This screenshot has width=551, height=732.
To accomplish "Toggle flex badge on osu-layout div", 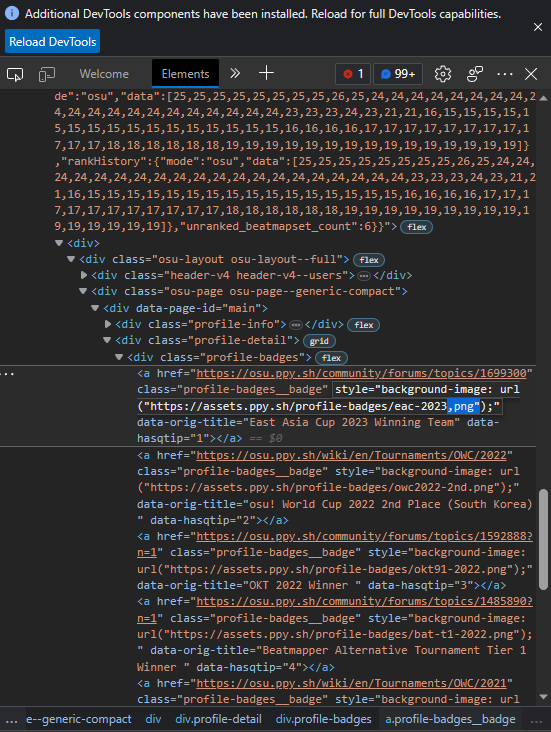I will (x=369, y=260).
